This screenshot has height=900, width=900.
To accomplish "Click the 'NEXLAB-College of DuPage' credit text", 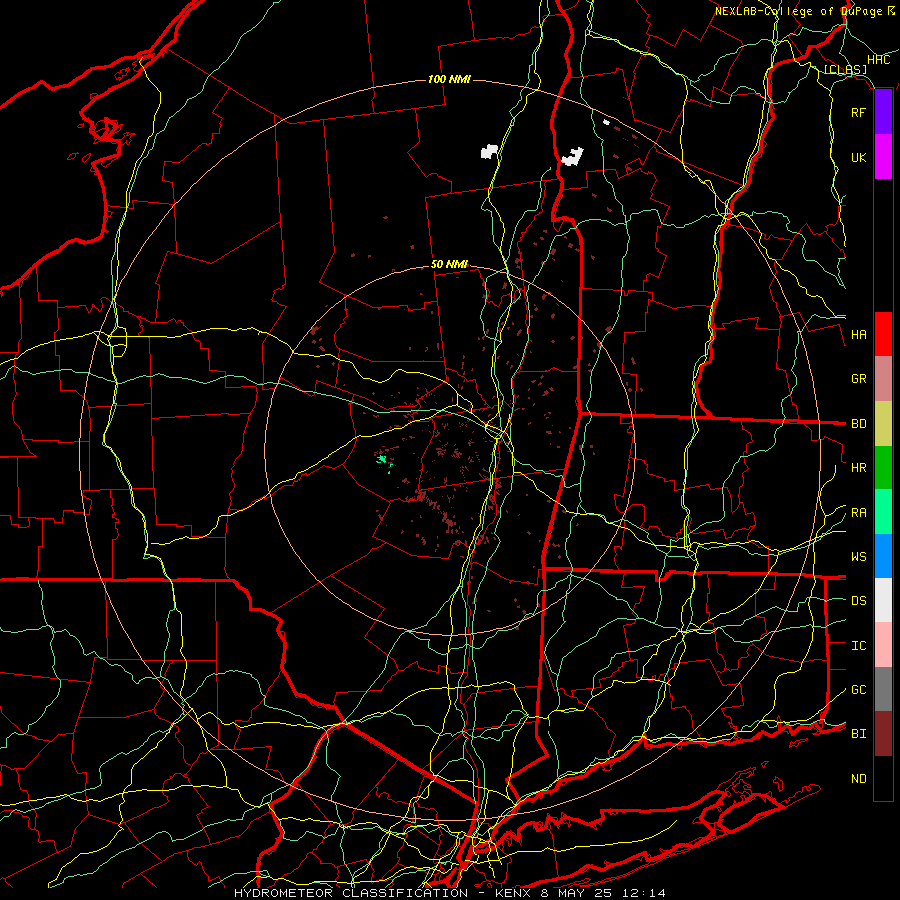I will [x=798, y=11].
